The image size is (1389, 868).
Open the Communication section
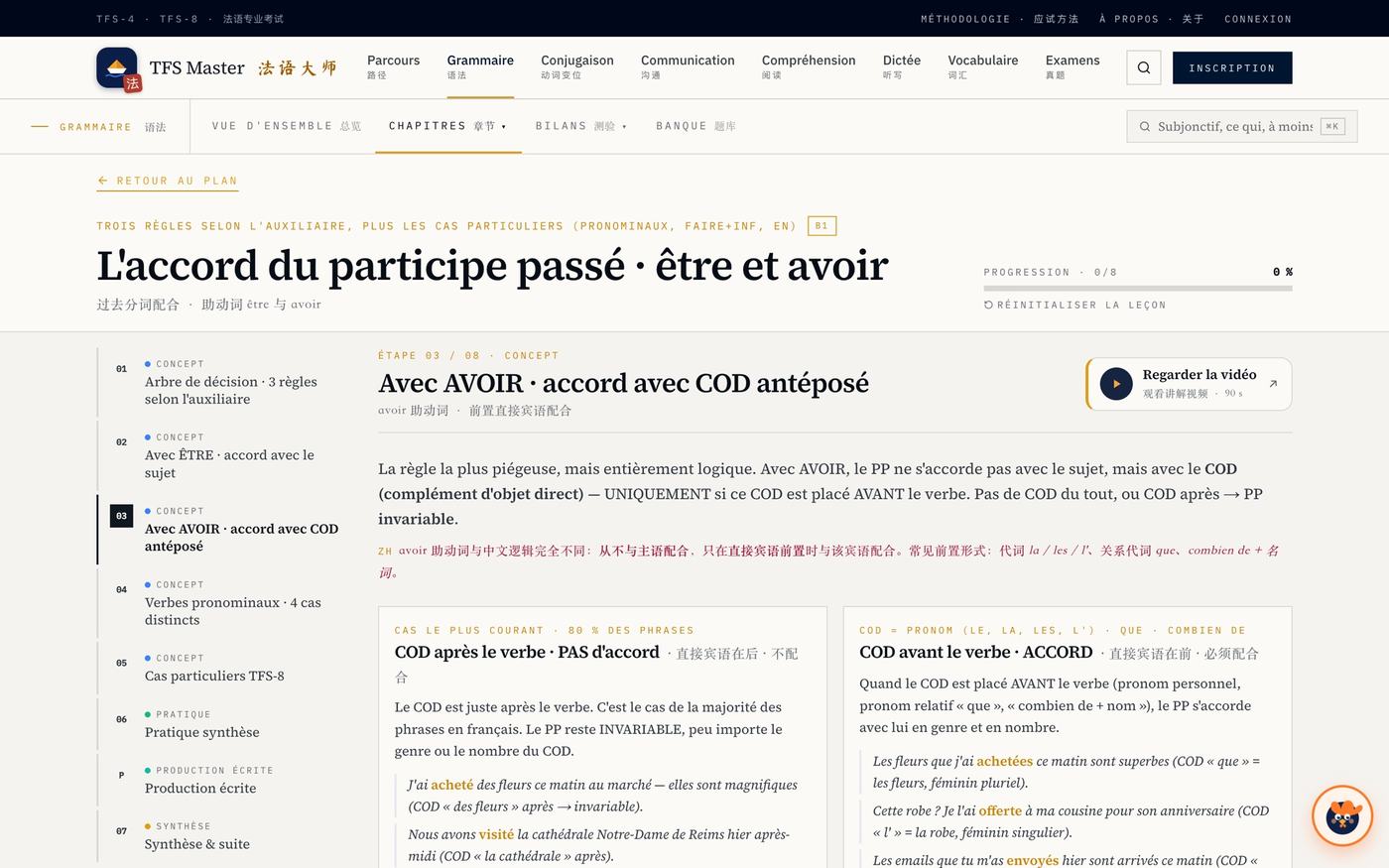pos(688,67)
